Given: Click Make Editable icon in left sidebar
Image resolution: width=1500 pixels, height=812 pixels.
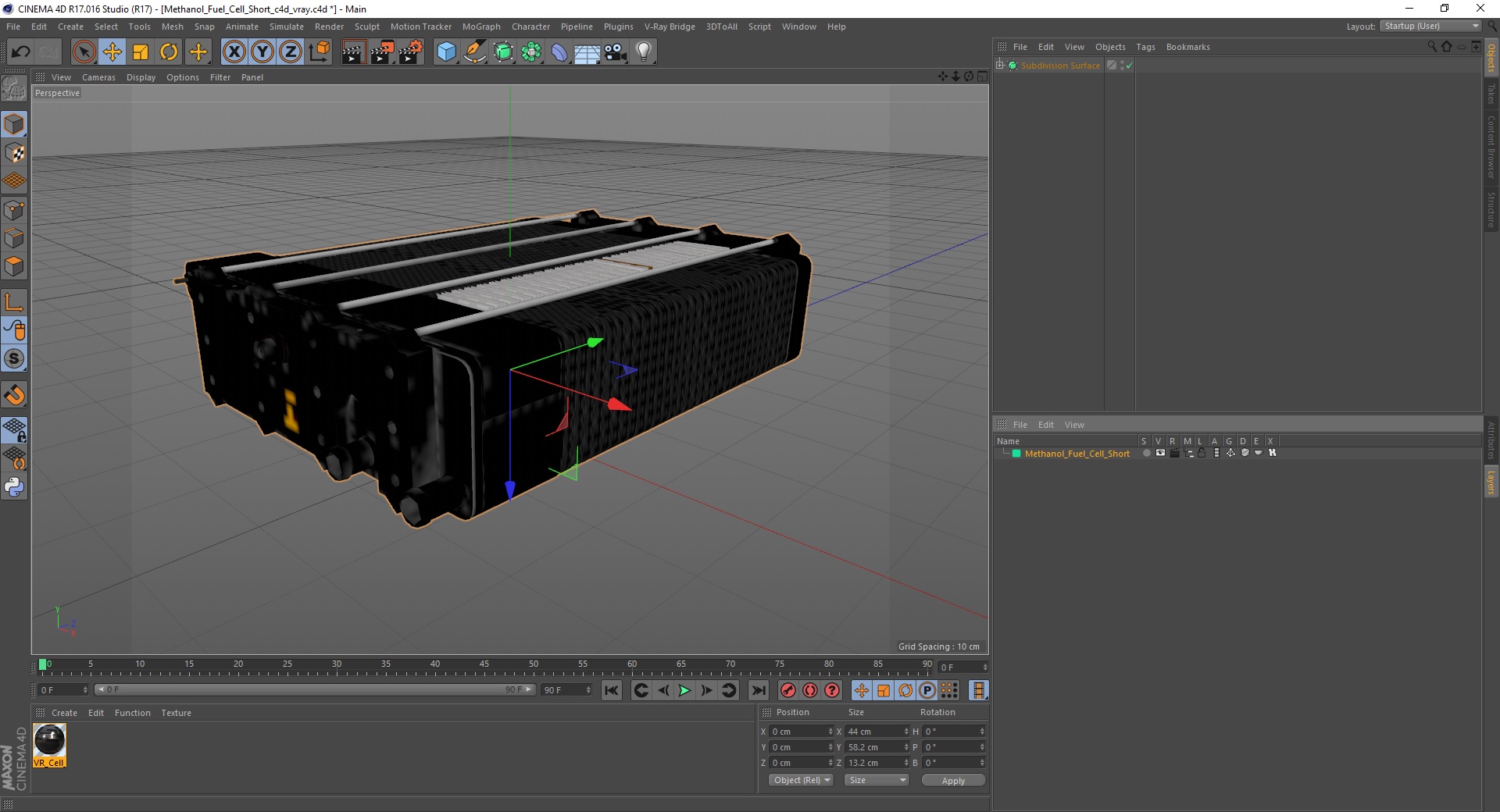Looking at the screenshot, I should [x=14, y=88].
